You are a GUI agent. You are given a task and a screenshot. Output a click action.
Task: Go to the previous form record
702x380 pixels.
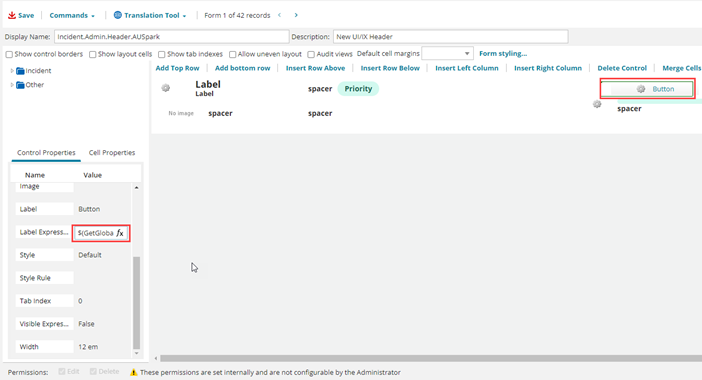[279, 15]
